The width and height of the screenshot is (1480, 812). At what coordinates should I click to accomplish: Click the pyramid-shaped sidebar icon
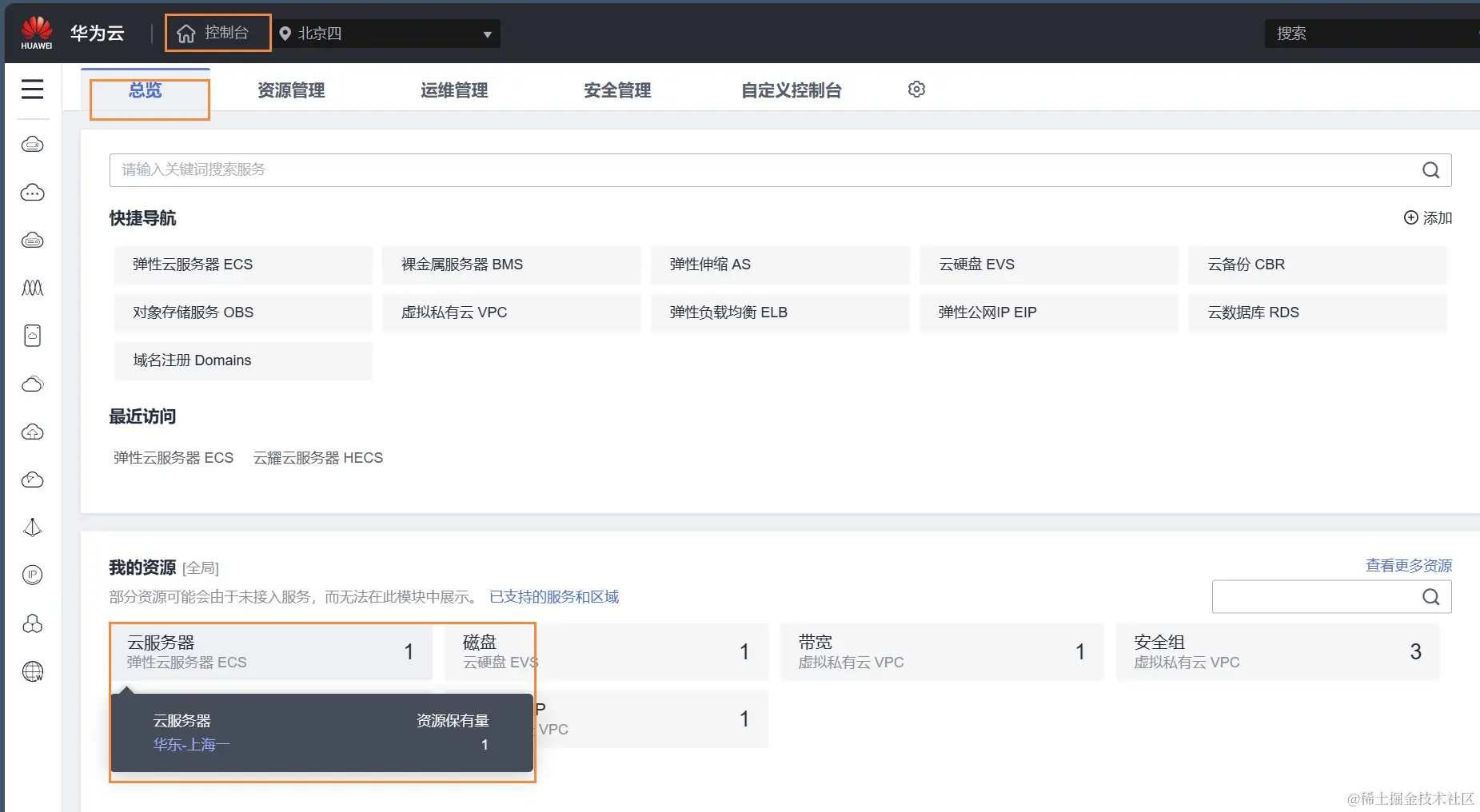33,527
